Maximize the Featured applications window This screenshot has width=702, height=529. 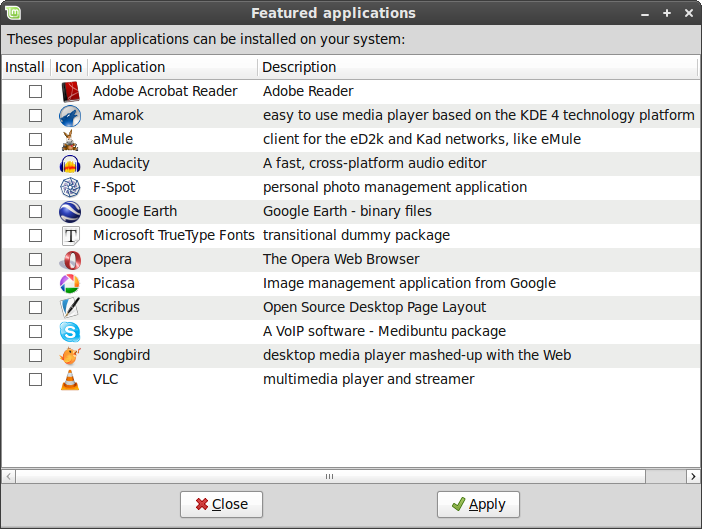667,13
